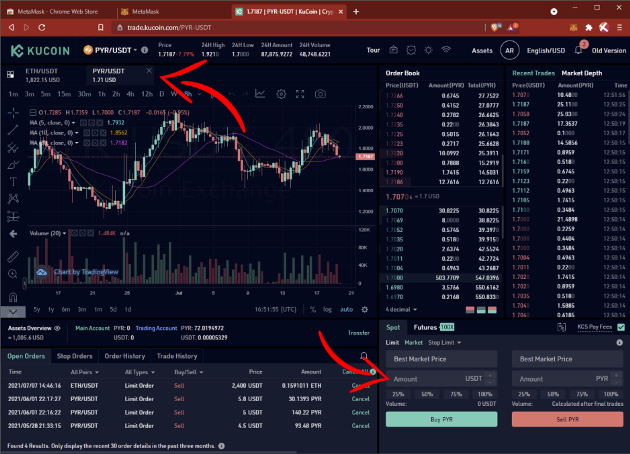Select the ETH/USDT chart tab

click(41, 75)
